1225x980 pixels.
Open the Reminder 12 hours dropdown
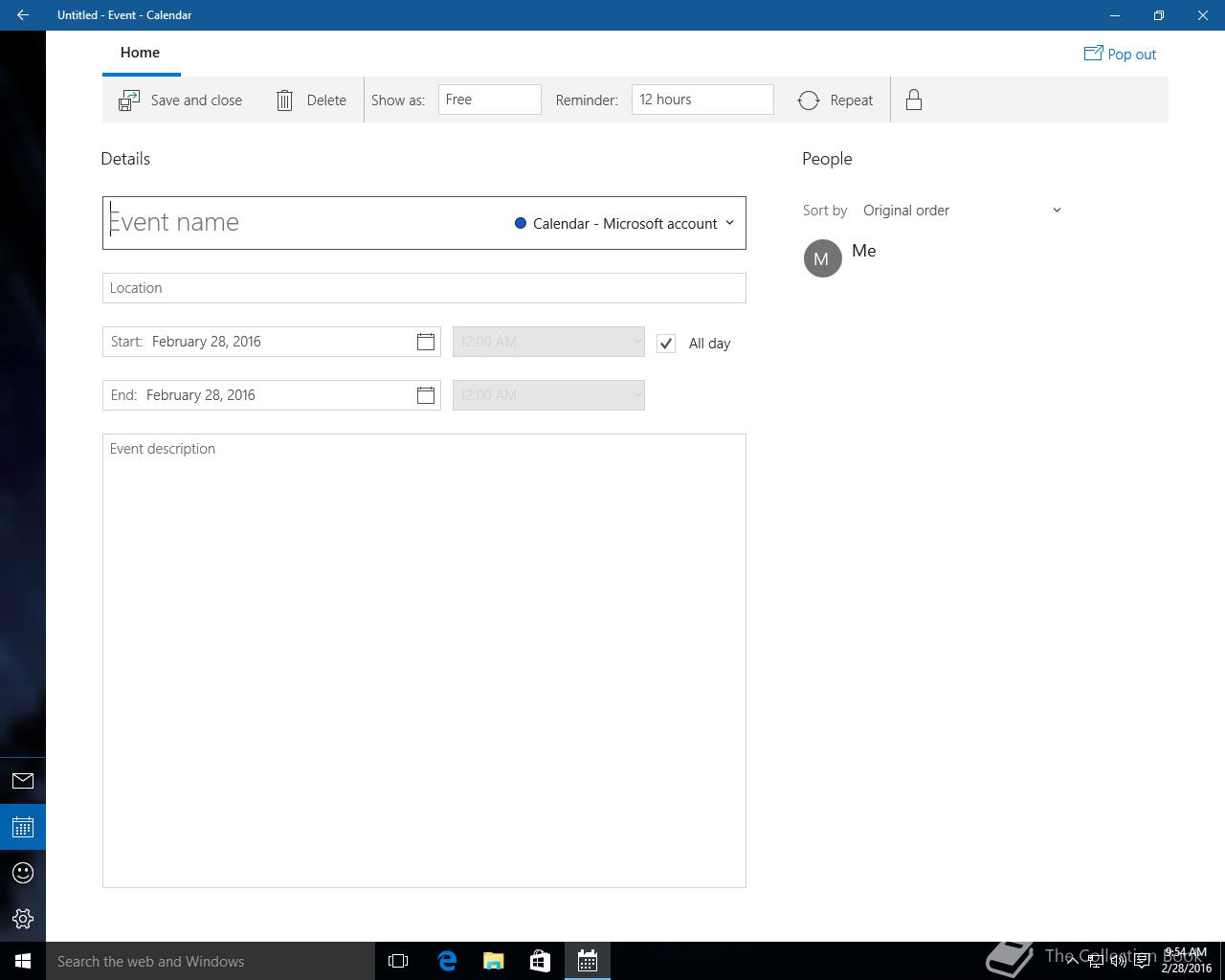coord(702,100)
